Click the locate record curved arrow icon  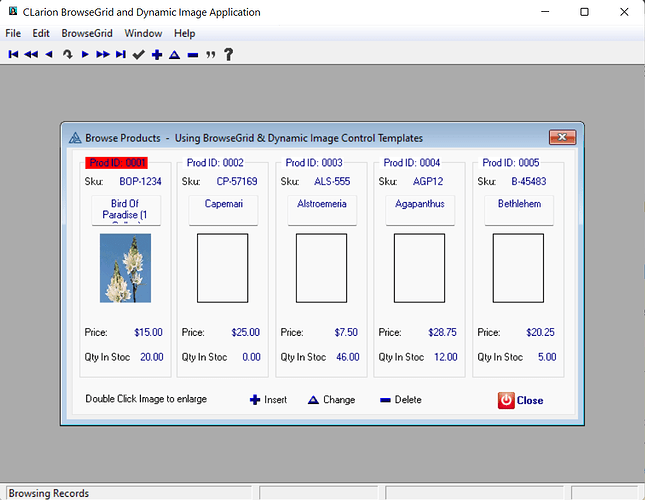[67, 55]
